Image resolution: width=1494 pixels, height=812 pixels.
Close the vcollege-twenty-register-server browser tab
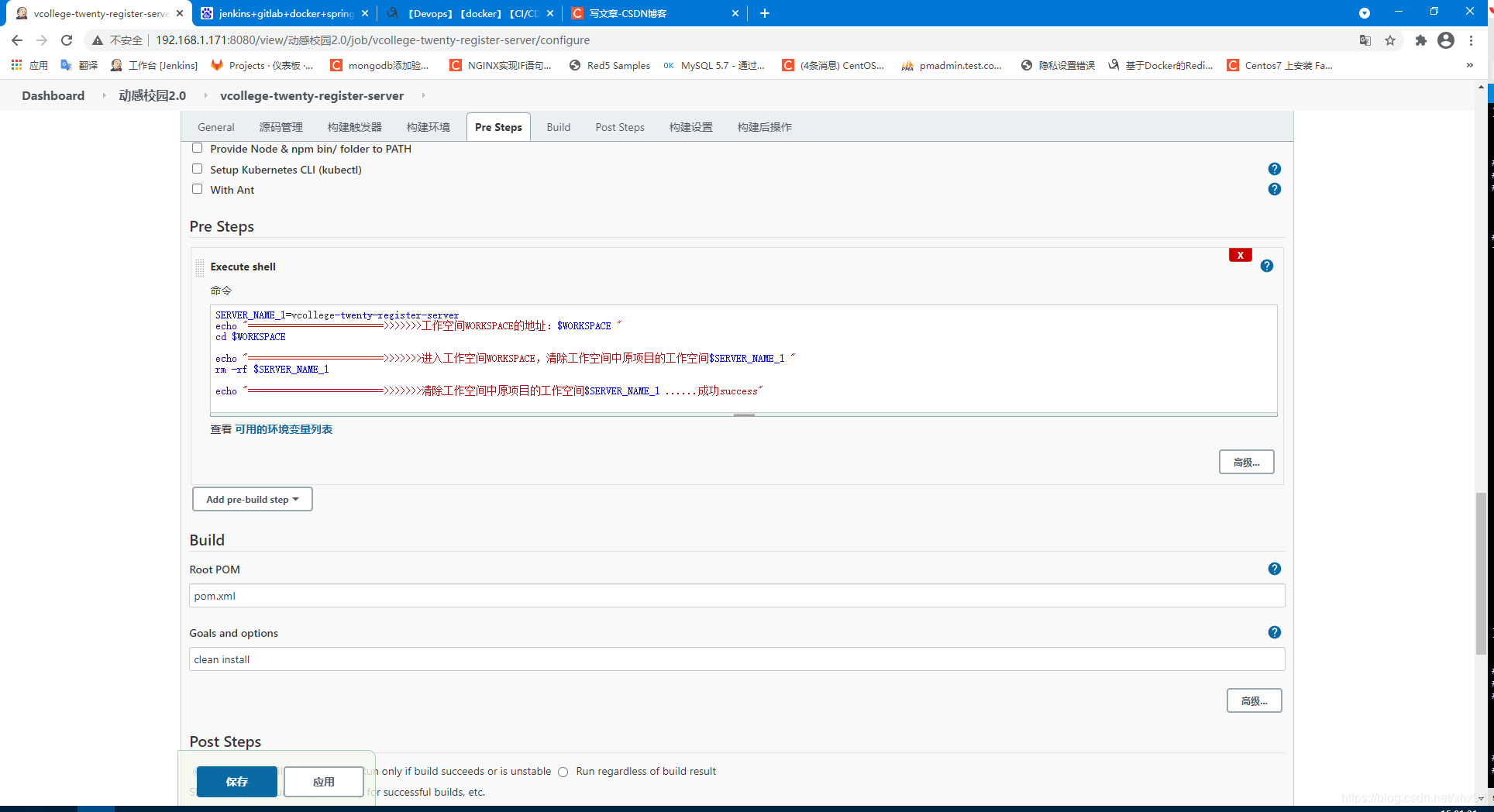[x=180, y=13]
